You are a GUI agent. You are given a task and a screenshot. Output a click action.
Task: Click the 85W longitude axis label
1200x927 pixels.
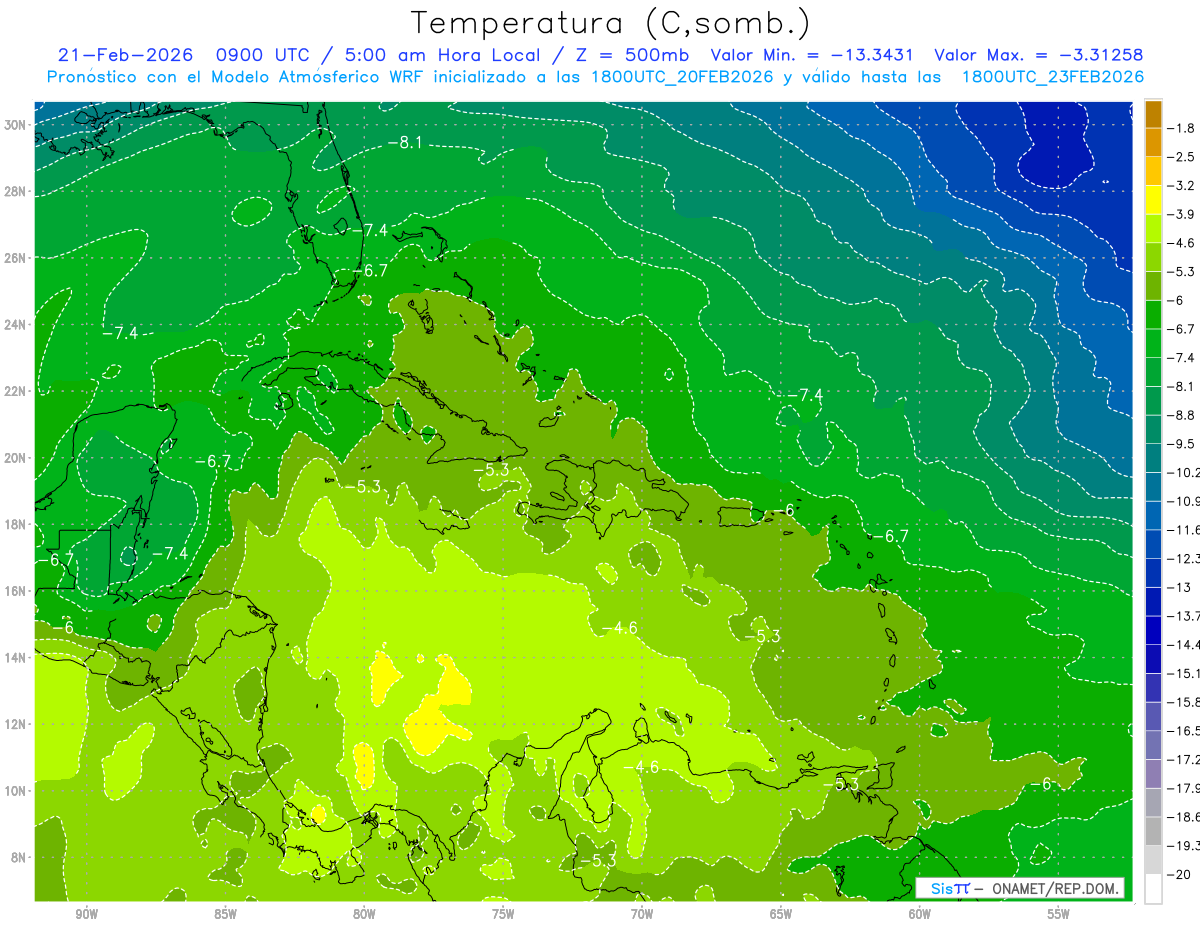point(225,914)
